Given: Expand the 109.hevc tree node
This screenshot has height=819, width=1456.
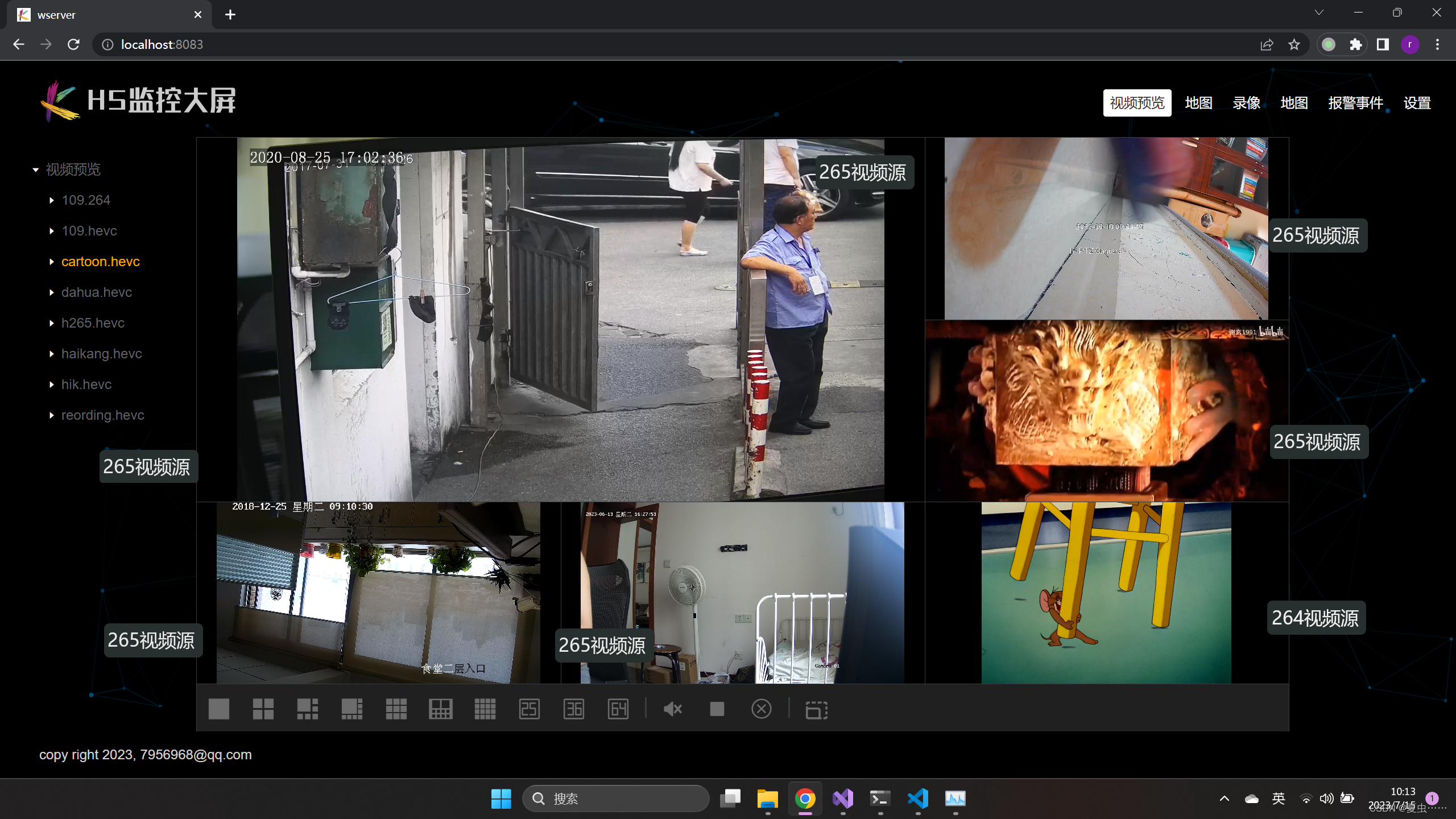Looking at the screenshot, I should click(52, 231).
